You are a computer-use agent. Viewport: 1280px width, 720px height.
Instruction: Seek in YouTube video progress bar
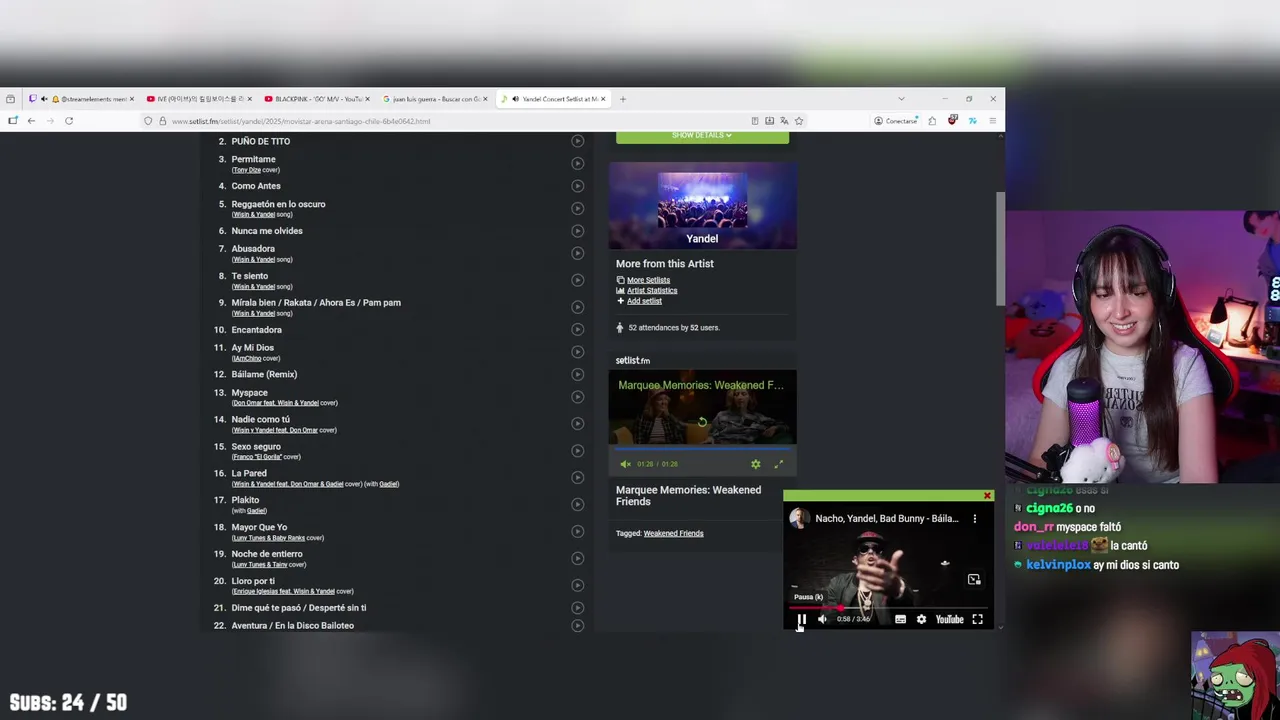pos(889,607)
